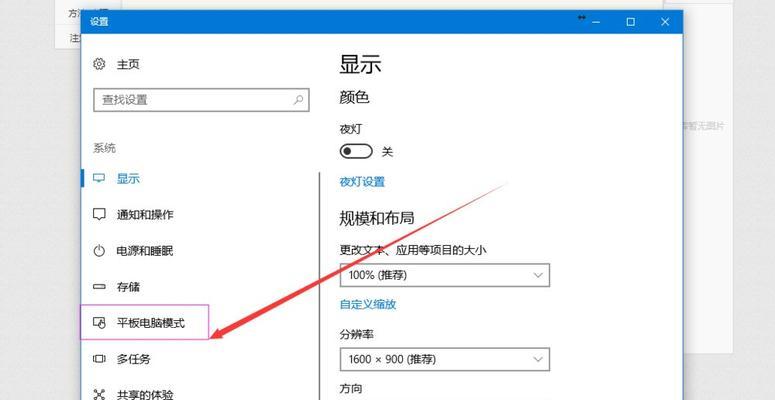Minimize the 设置 window

(x=597, y=22)
